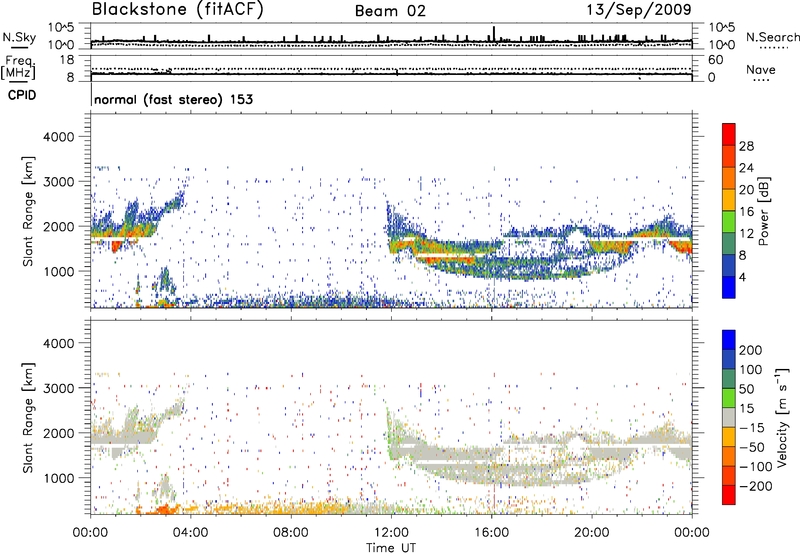The width and height of the screenshot is (800, 554).
Task: Click the N.Search dotted legend label
Action: click(772, 37)
